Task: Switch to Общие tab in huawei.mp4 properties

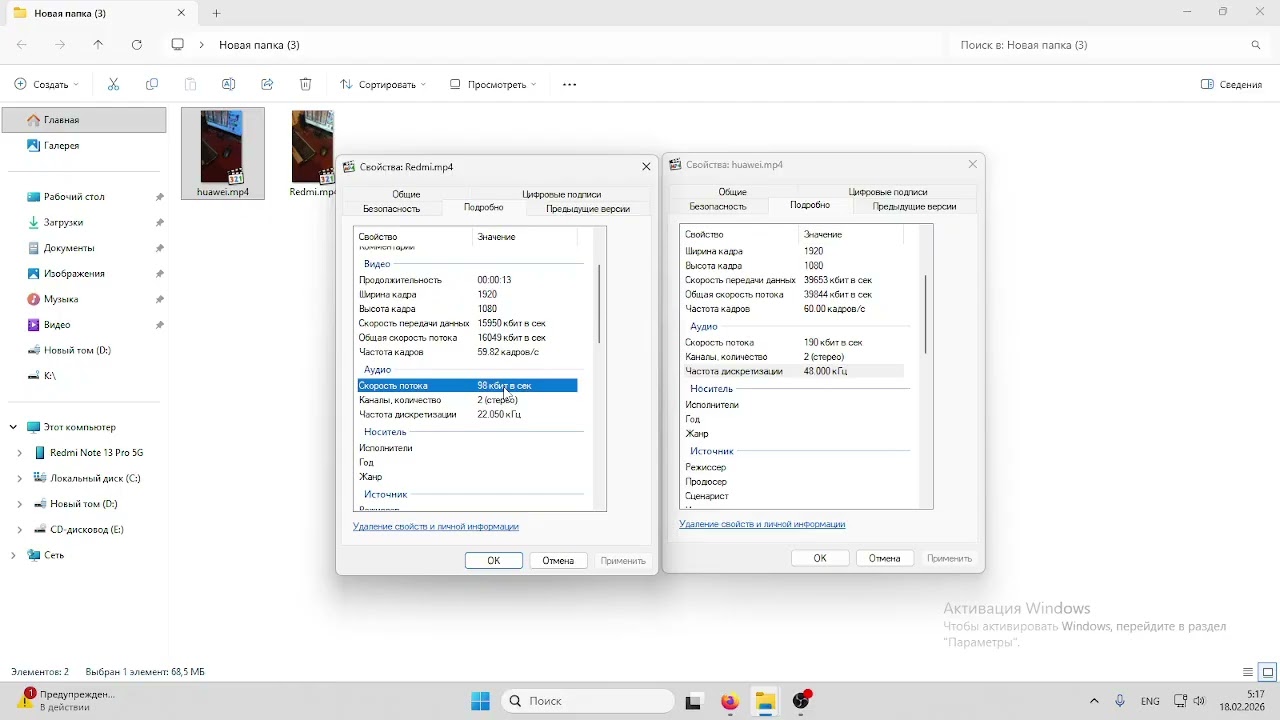Action: tap(733, 191)
